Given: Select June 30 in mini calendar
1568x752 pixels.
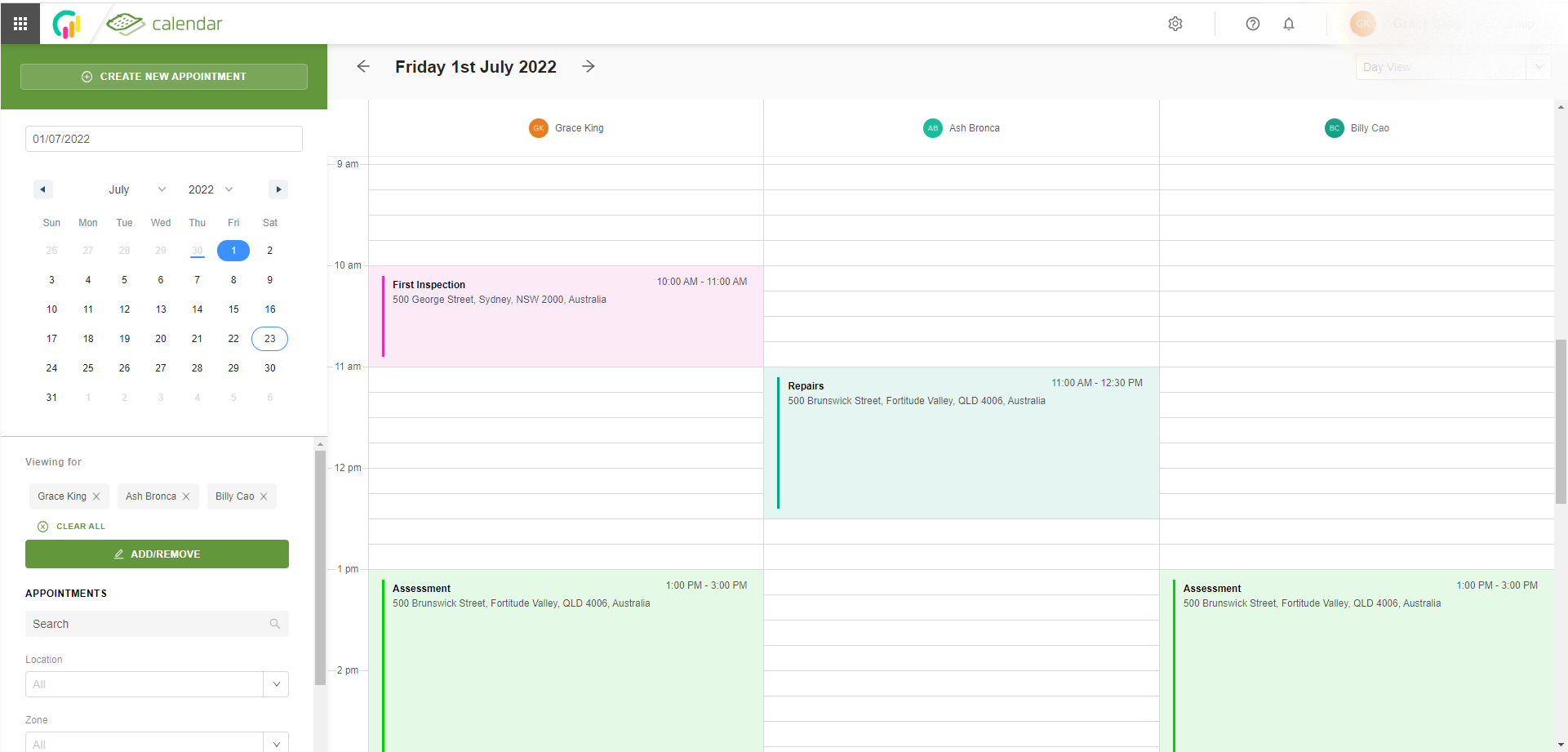Looking at the screenshot, I should [198, 251].
